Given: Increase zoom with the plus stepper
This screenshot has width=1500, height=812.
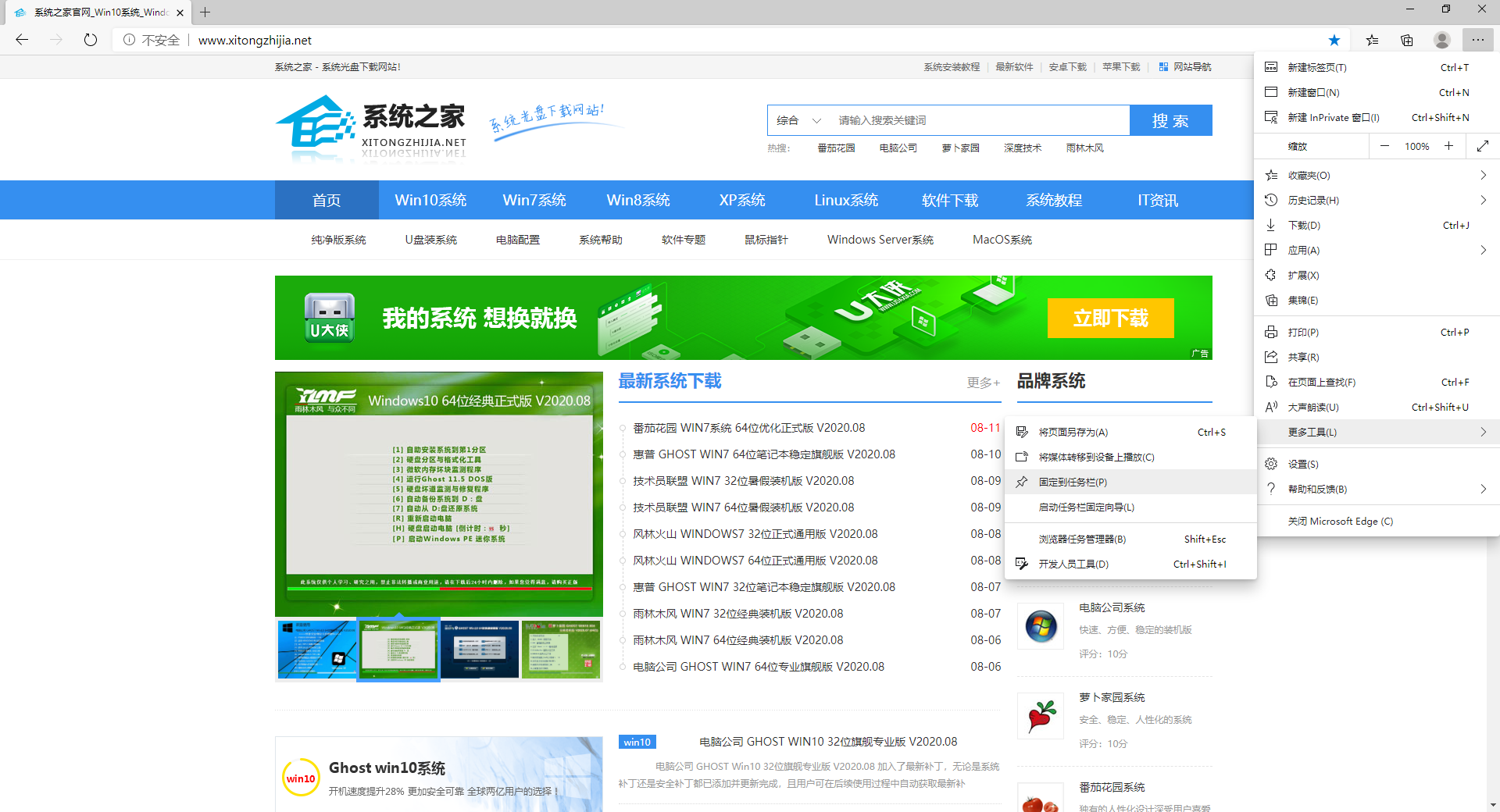Looking at the screenshot, I should point(1448,146).
